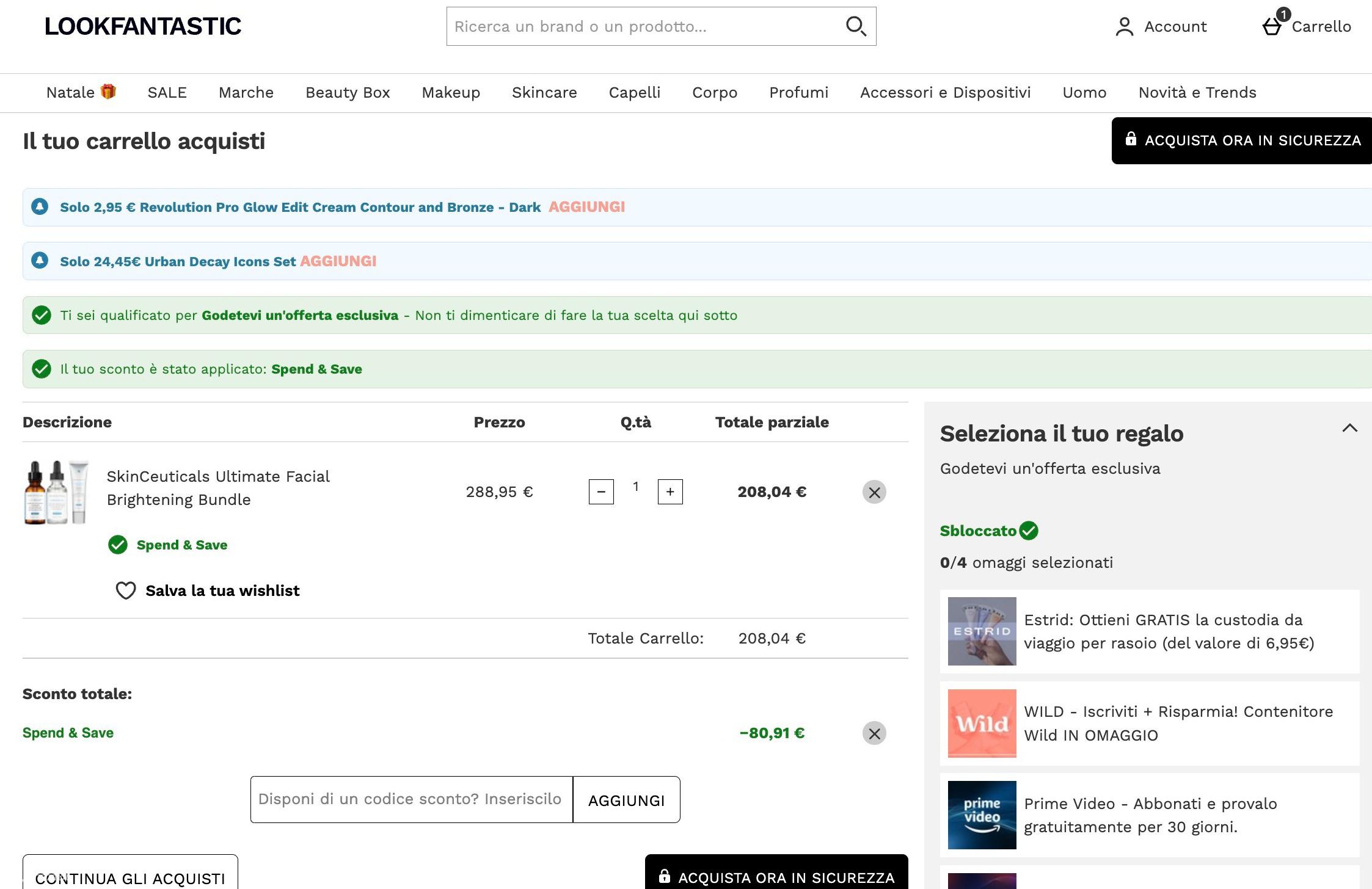Open the Account user icon
The width and height of the screenshot is (1372, 889).
[1124, 27]
